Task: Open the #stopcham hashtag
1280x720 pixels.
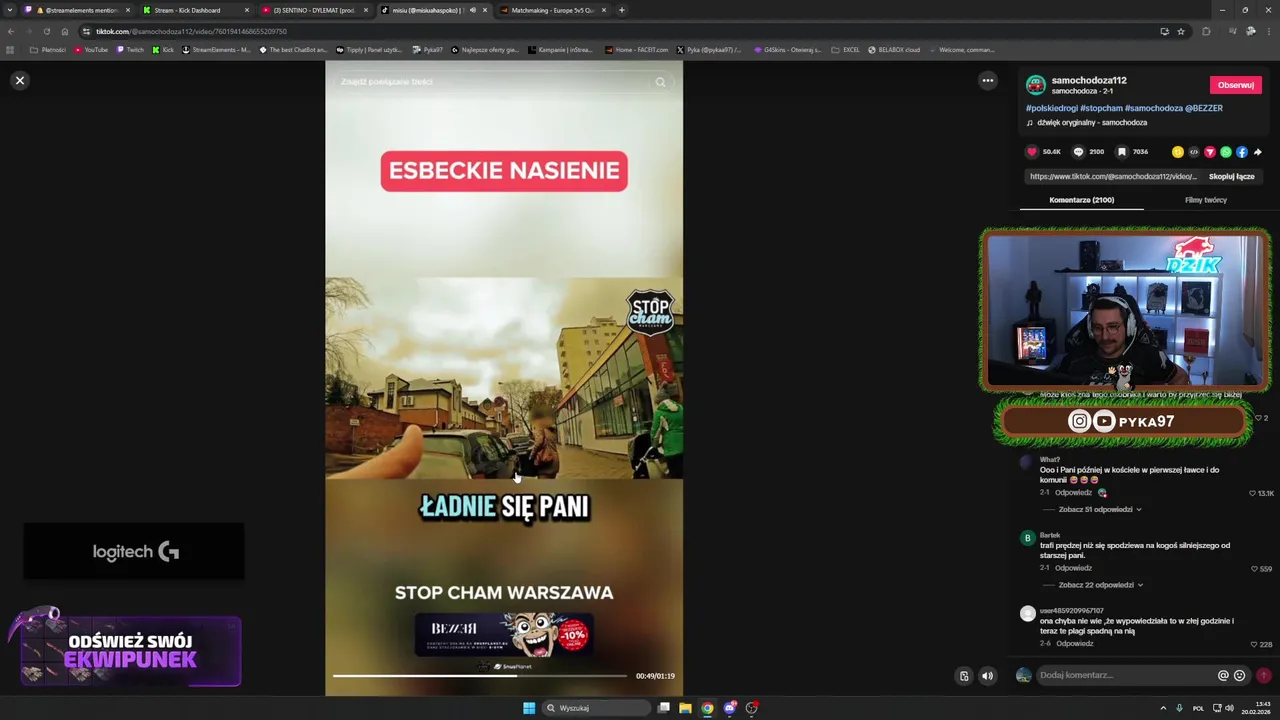Action: click(1101, 108)
